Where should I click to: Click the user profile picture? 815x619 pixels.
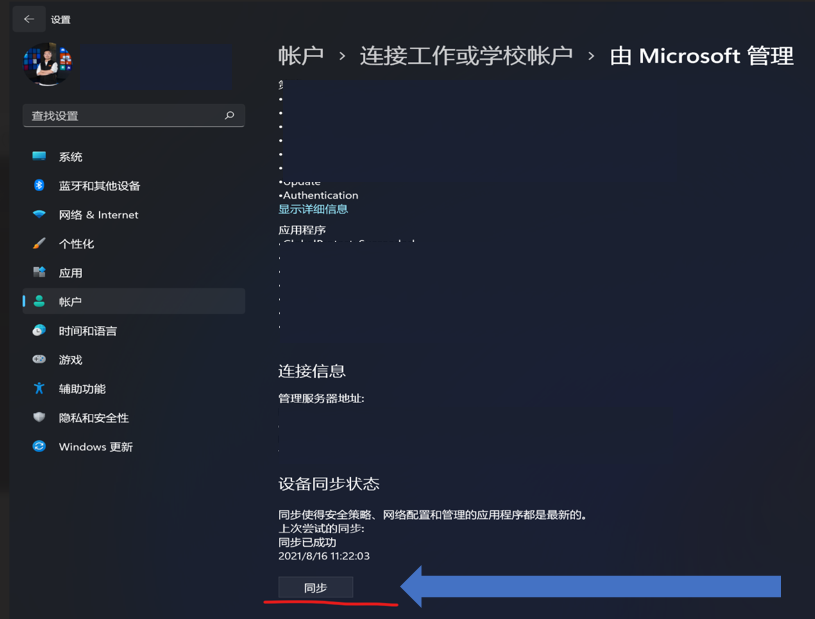coord(47,63)
